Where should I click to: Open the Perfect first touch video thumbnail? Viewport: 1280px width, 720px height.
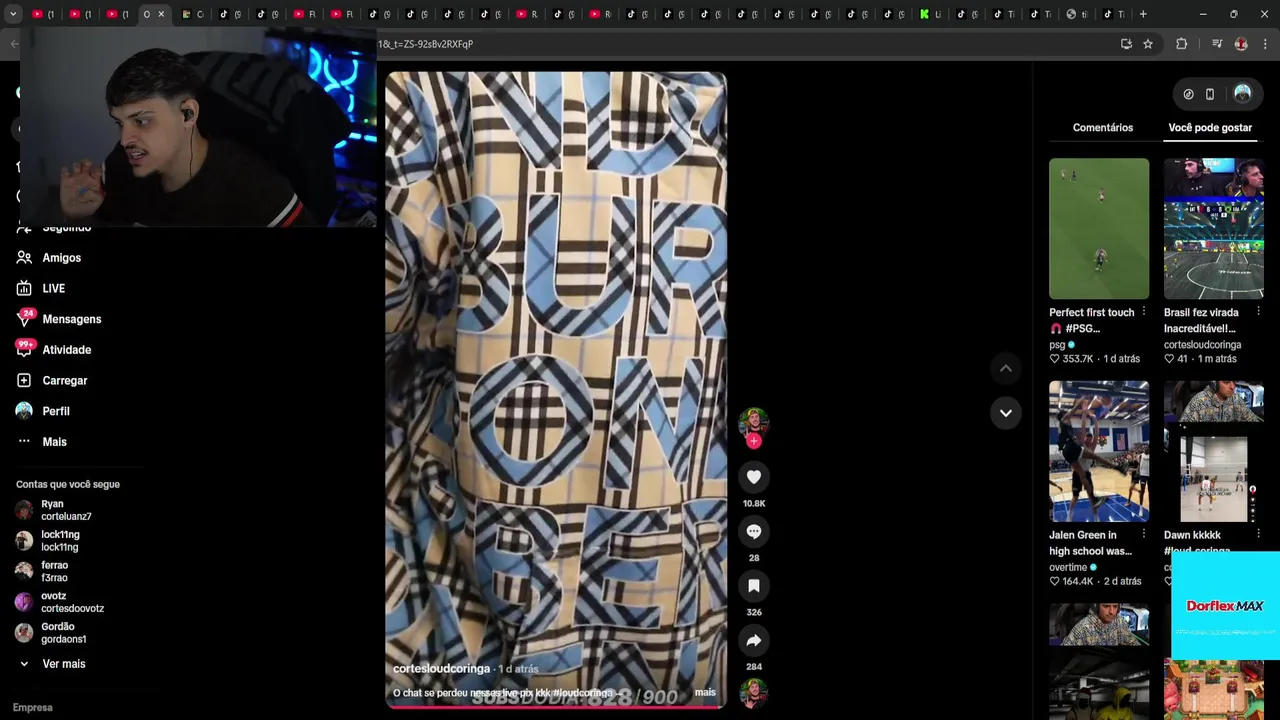pos(1099,229)
